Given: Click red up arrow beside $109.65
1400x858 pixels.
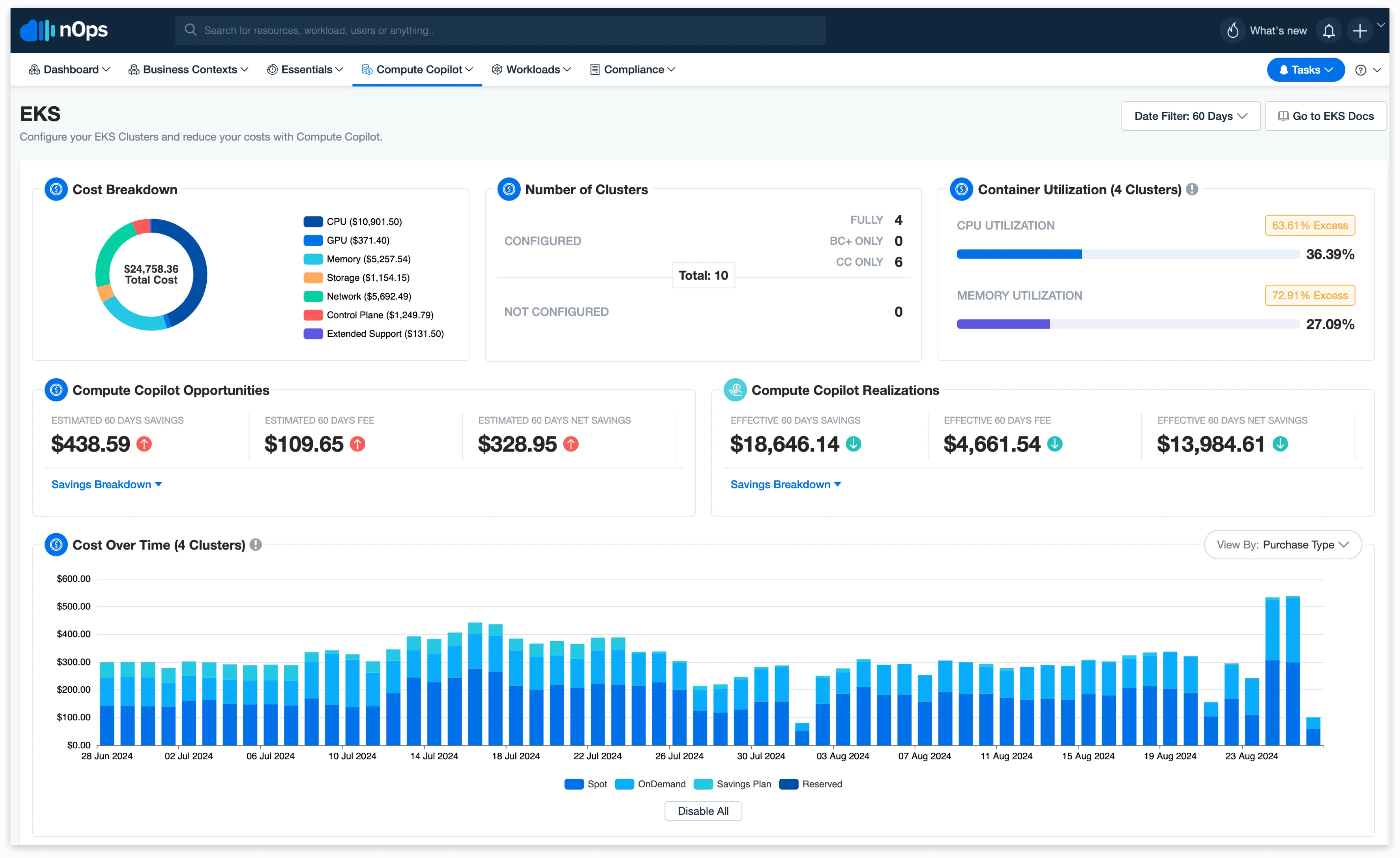Looking at the screenshot, I should click(357, 444).
